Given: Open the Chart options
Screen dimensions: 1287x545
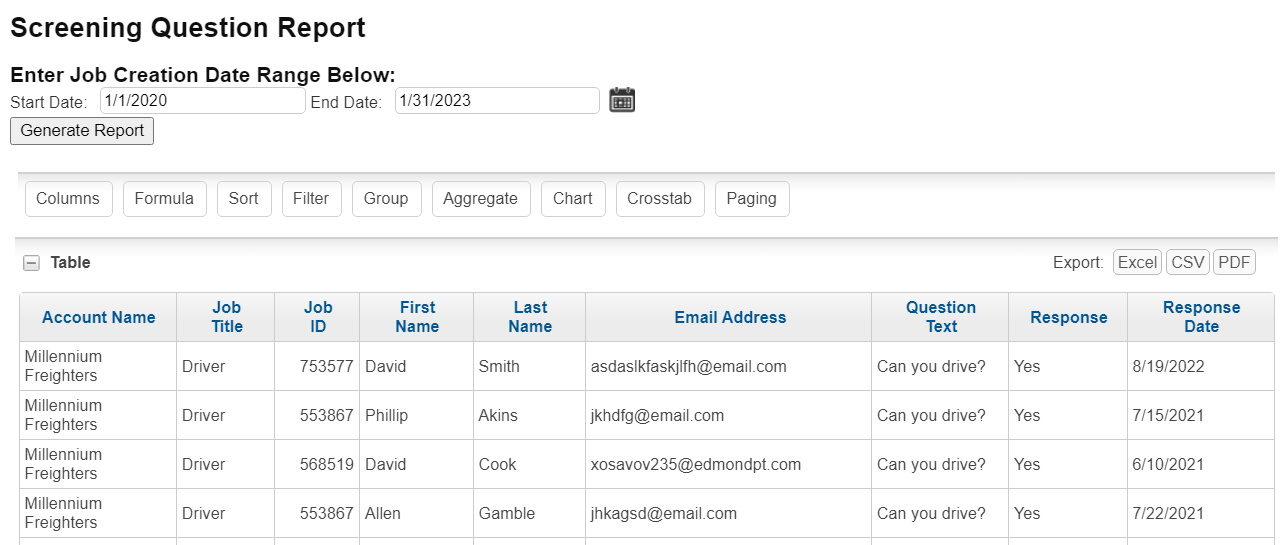Looking at the screenshot, I should click(x=572, y=199).
